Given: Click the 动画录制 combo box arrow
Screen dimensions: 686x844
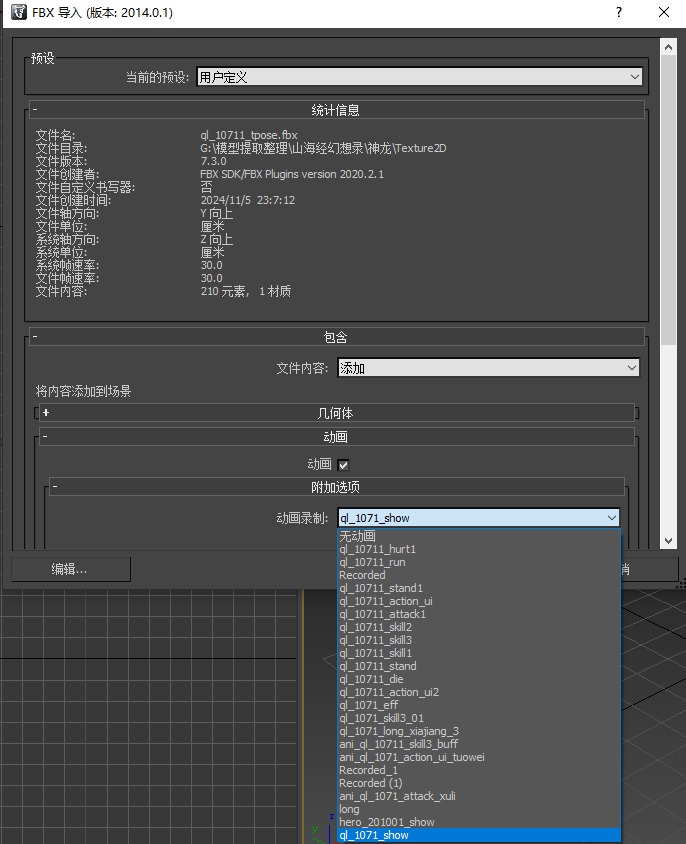Looking at the screenshot, I should tap(612, 518).
